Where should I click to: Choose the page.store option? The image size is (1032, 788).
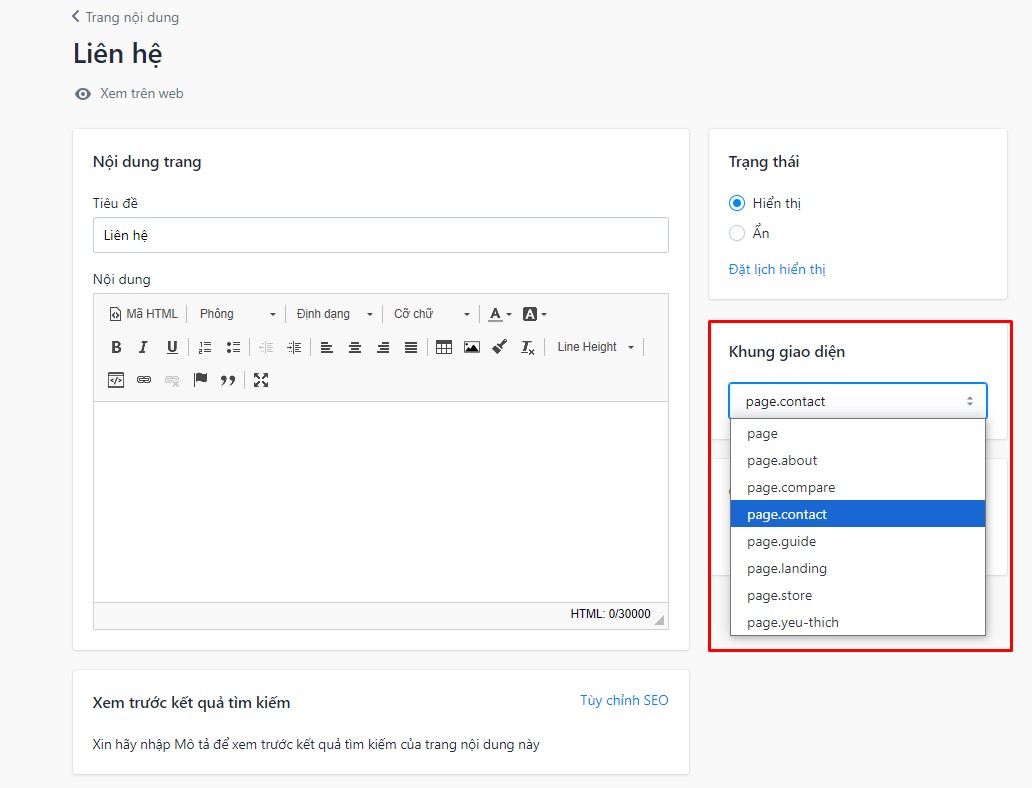pos(858,595)
